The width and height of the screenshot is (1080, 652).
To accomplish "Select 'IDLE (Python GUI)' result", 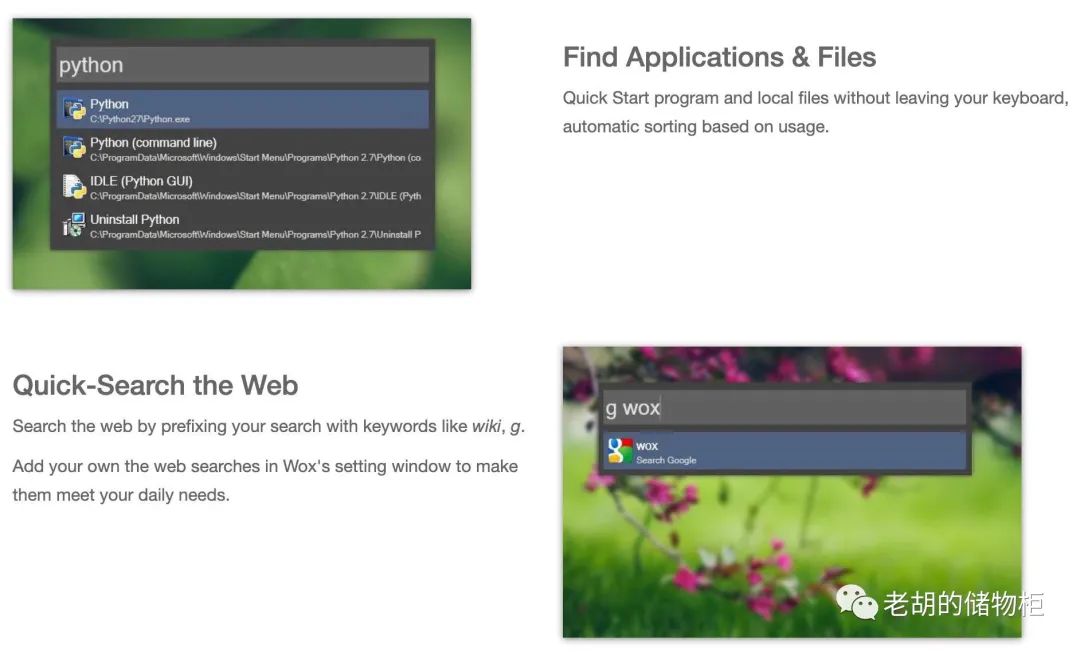I will (242, 187).
